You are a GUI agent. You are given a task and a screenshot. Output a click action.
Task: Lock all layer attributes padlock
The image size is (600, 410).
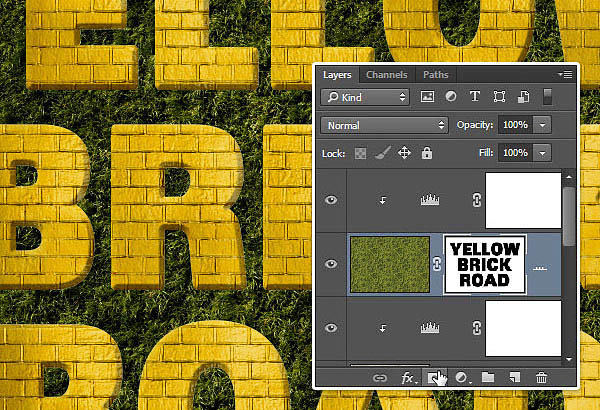pos(427,153)
